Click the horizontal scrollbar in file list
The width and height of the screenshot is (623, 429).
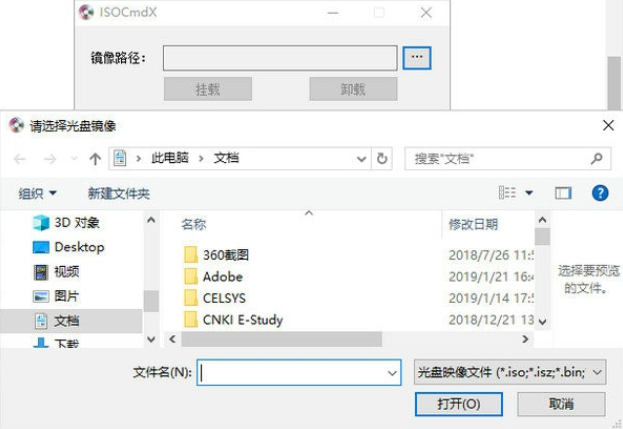(282, 339)
